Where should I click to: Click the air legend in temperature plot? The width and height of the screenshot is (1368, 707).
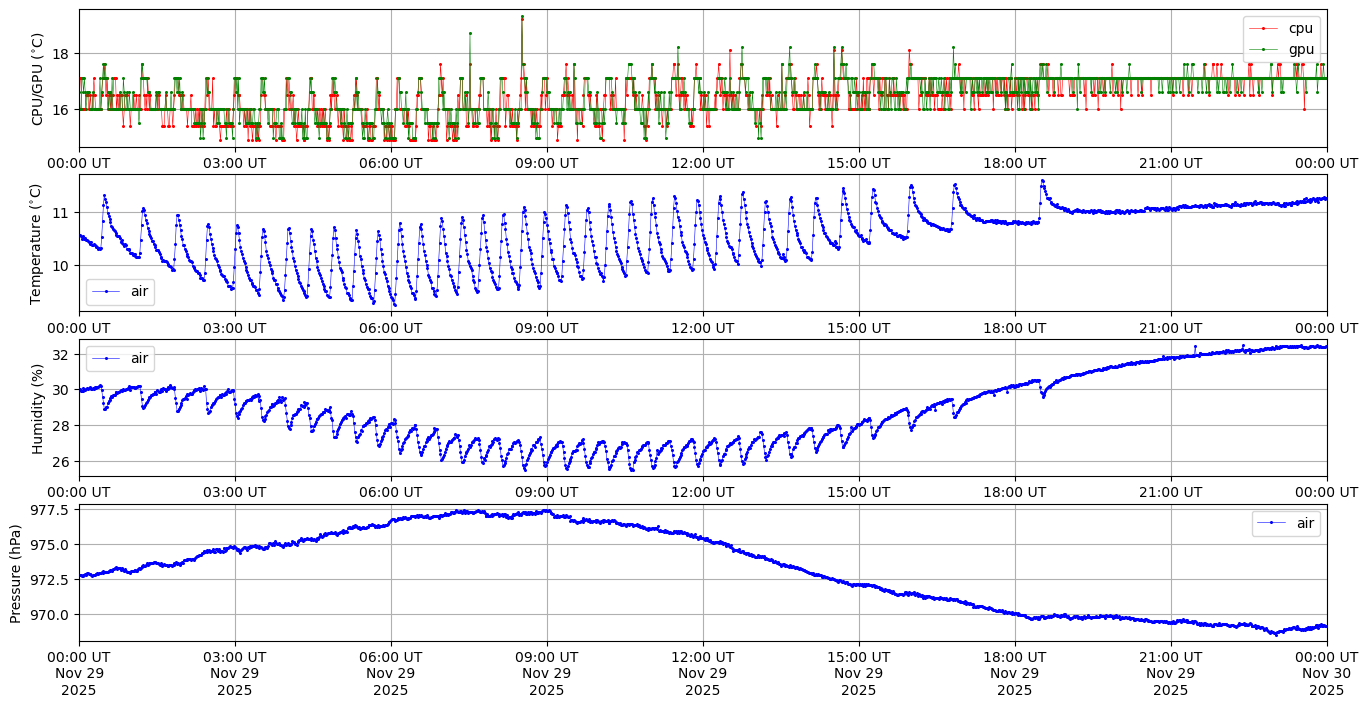point(120,292)
